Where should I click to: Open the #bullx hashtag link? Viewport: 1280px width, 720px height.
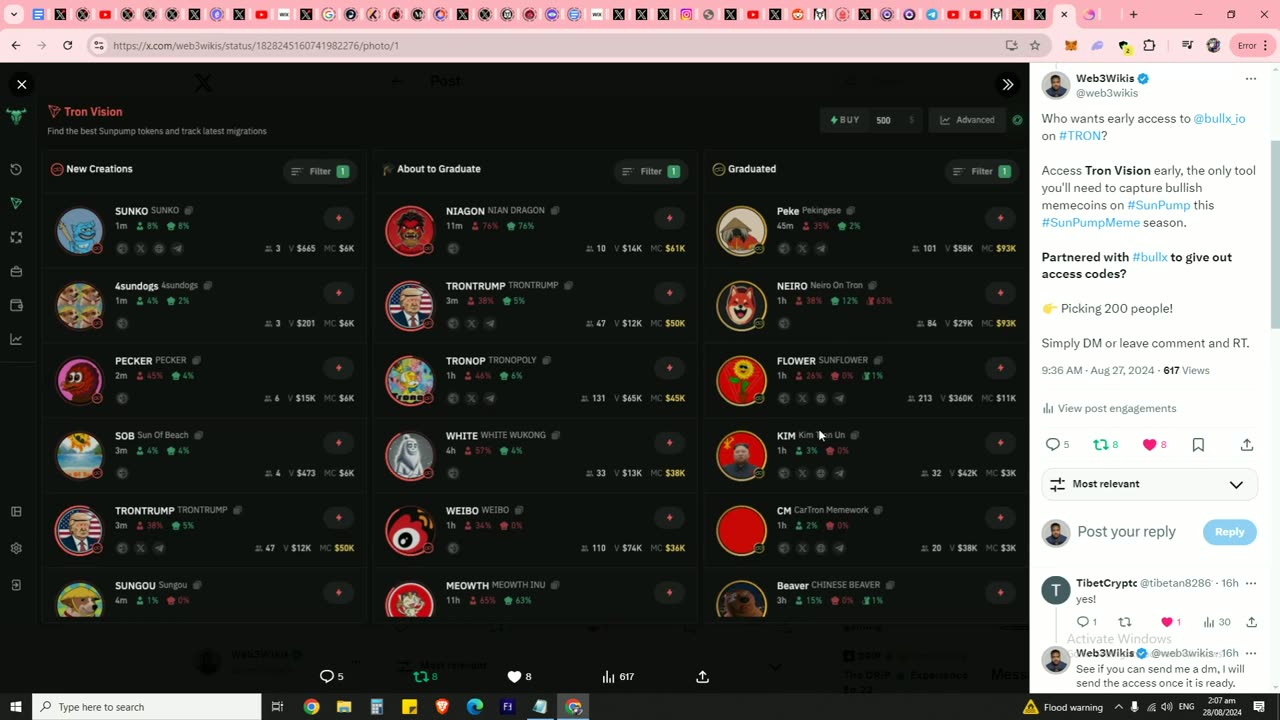(1149, 257)
